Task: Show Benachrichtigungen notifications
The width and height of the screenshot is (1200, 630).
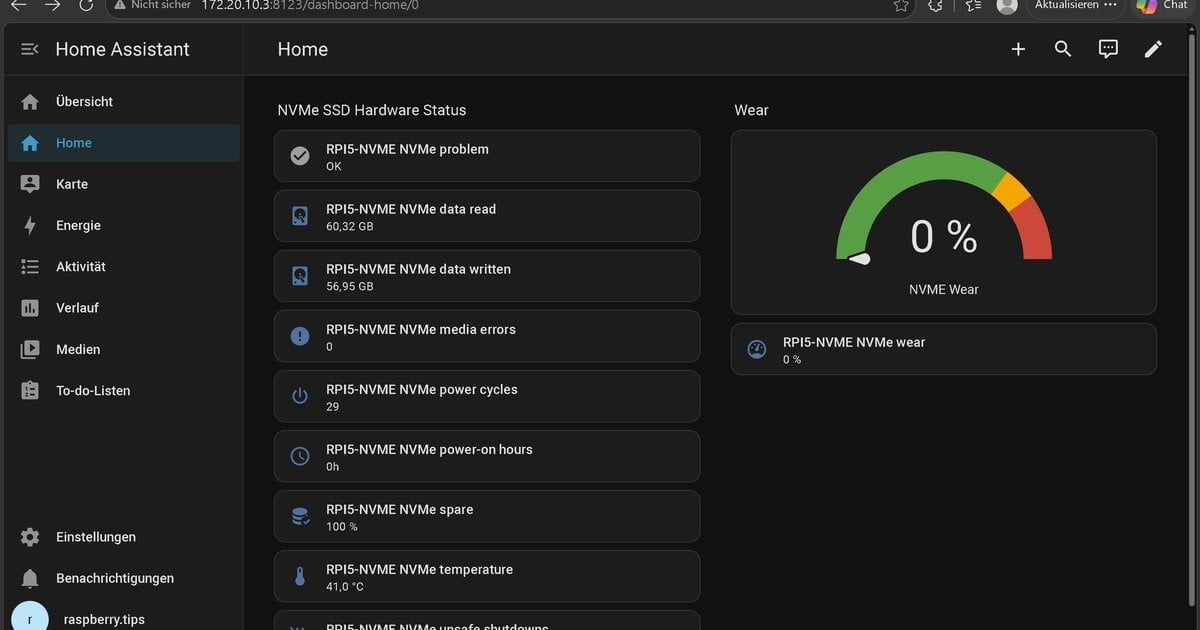Action: (x=123, y=578)
